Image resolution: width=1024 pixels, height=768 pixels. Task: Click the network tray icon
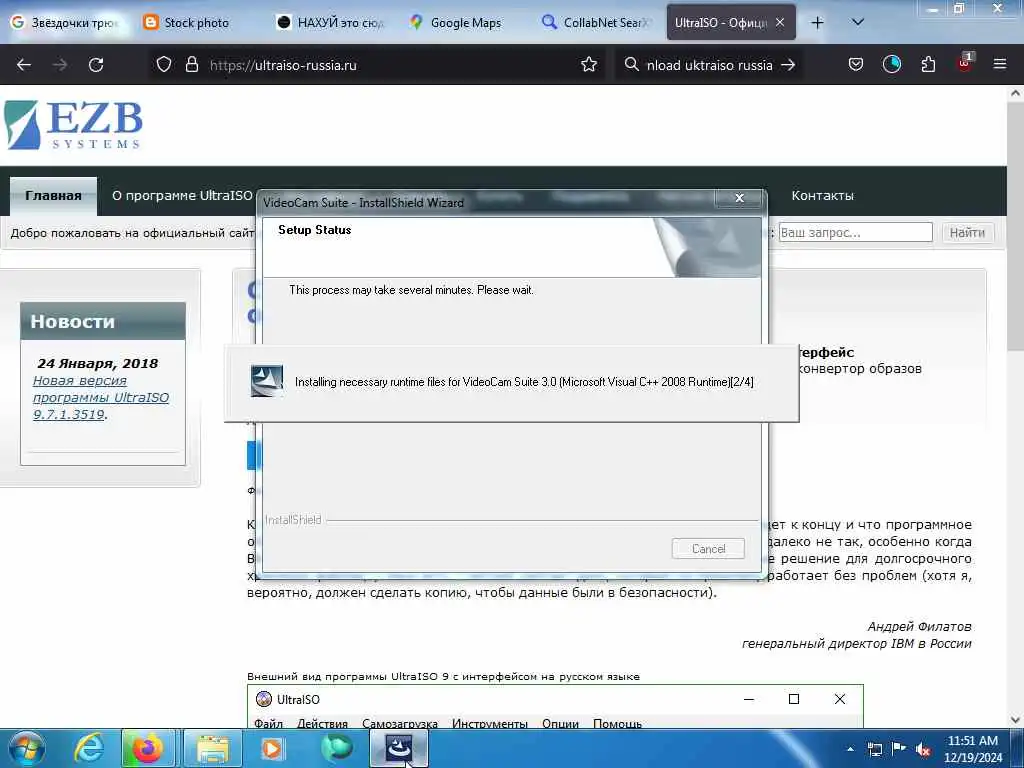(x=874, y=749)
